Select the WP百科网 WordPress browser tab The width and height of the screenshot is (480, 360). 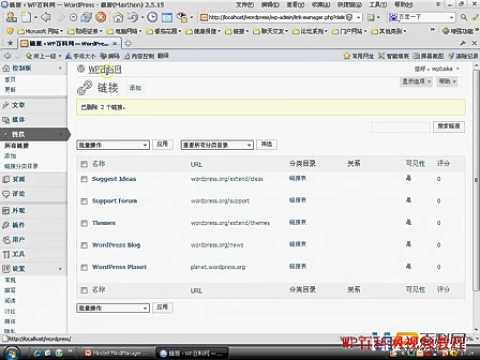(x=69, y=43)
